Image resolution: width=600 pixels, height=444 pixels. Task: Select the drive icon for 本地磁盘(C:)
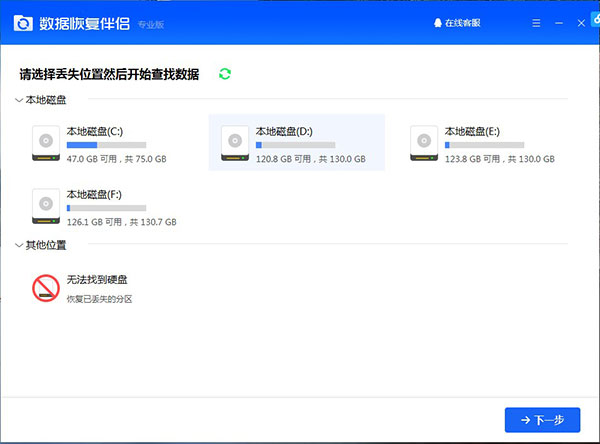click(x=46, y=143)
